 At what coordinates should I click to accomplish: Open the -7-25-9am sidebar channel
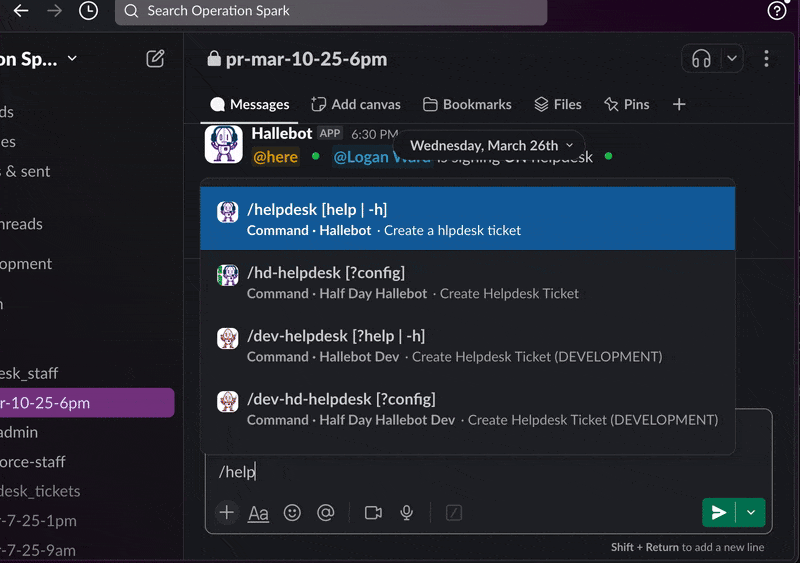[87, 550]
